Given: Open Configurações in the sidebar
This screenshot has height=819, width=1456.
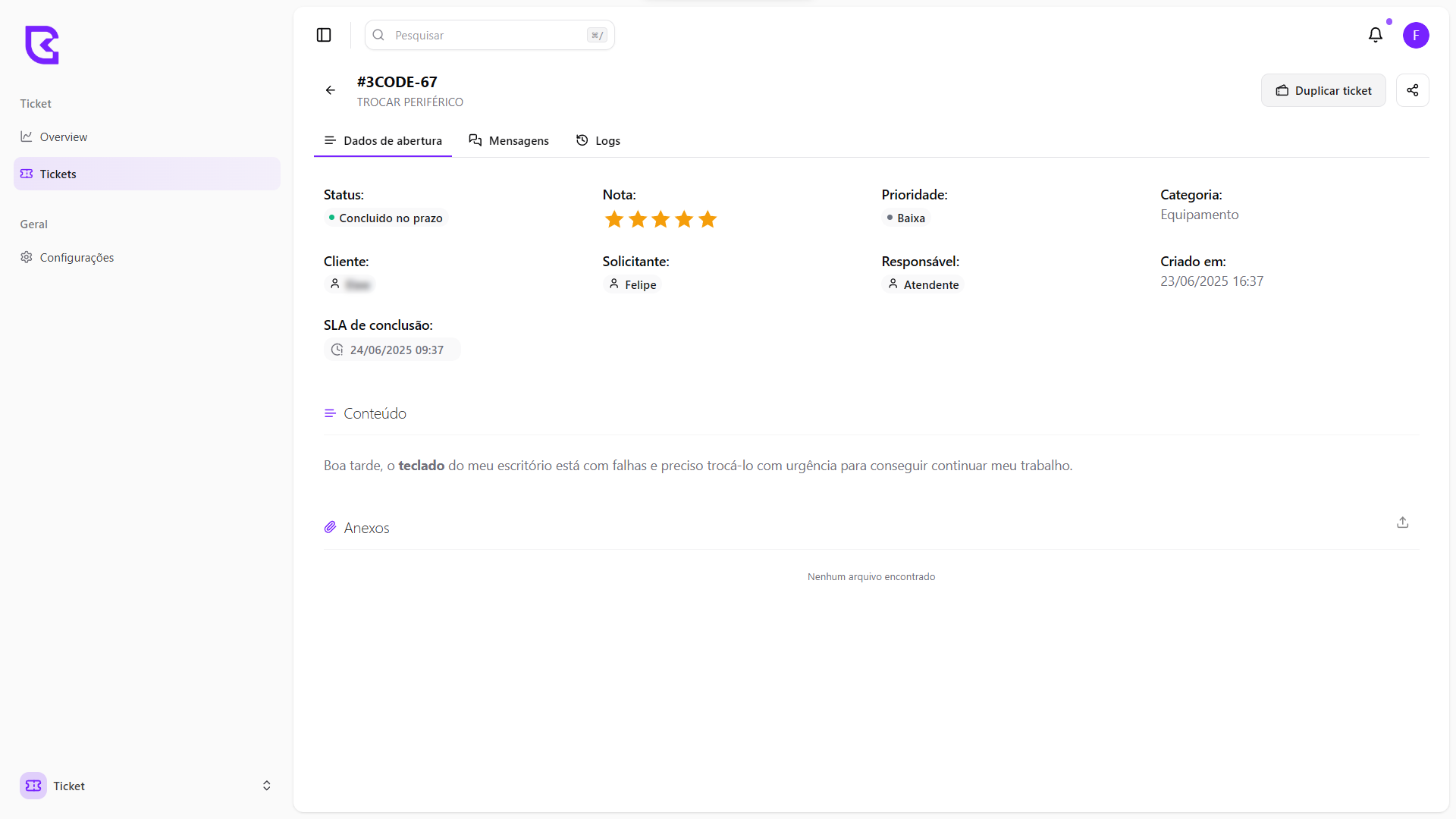Looking at the screenshot, I should pos(77,257).
